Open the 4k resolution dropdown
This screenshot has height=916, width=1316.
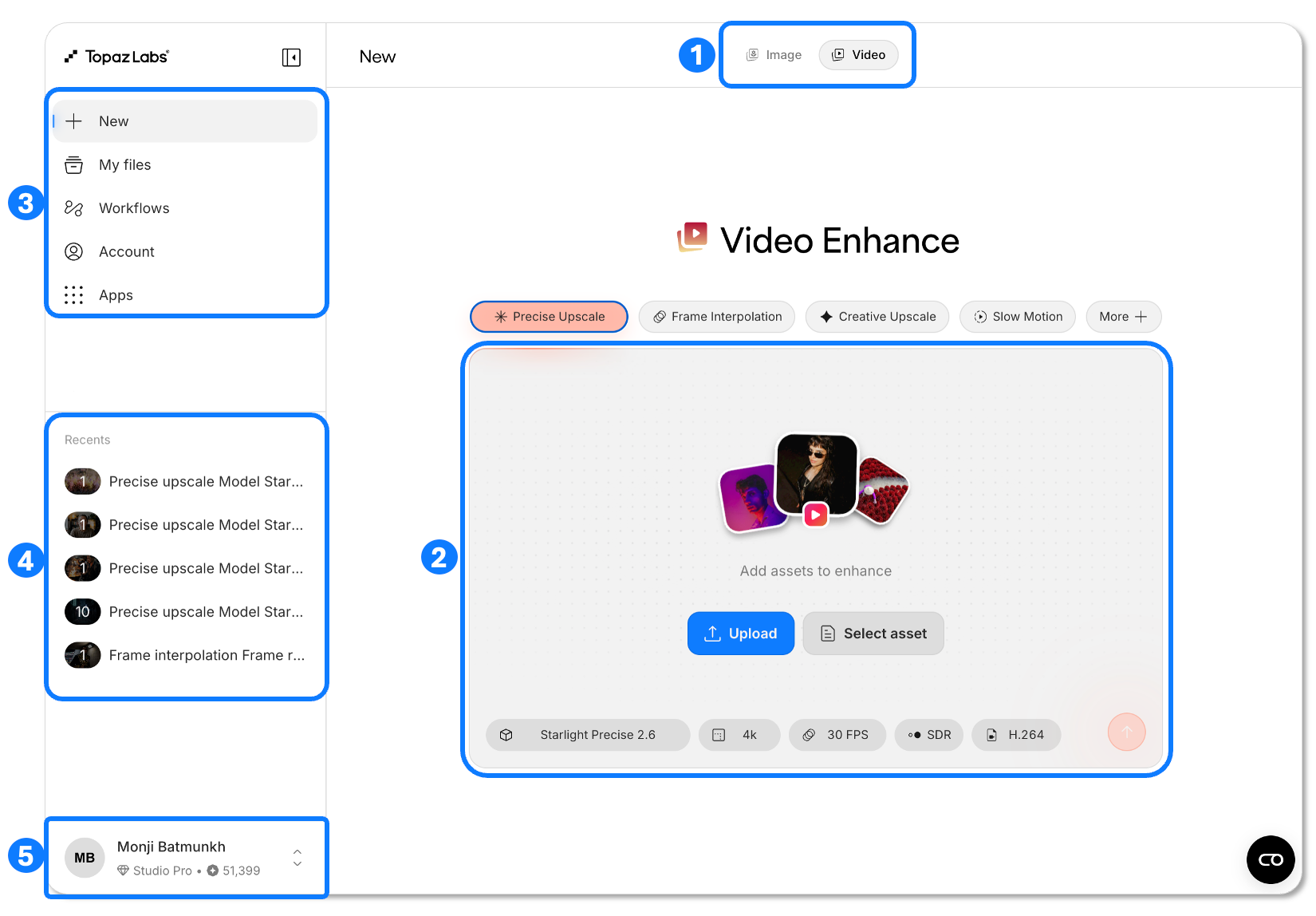739,735
